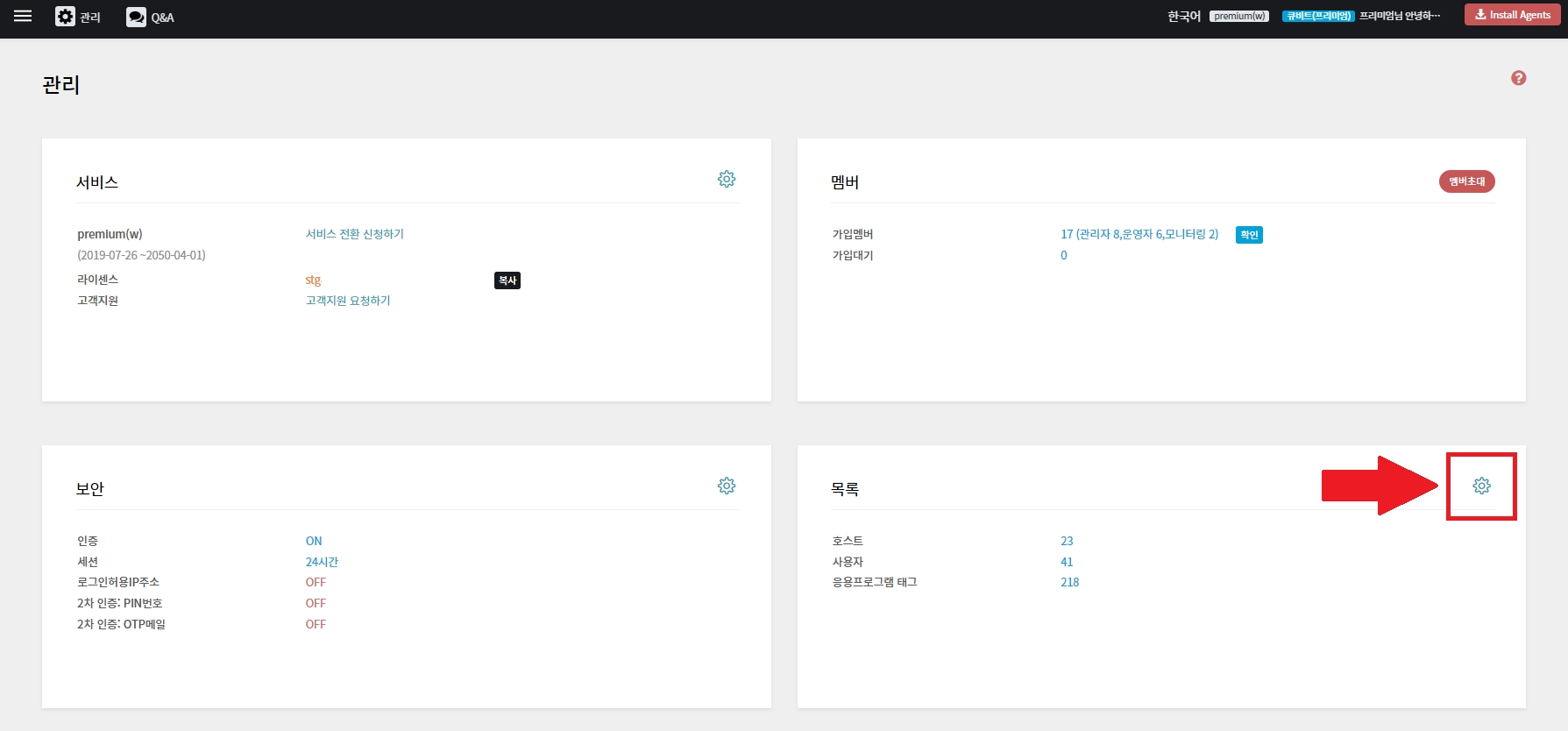This screenshot has height=731, width=1568.
Task: Expand the user profile menu in the top bar
Action: [1399, 16]
